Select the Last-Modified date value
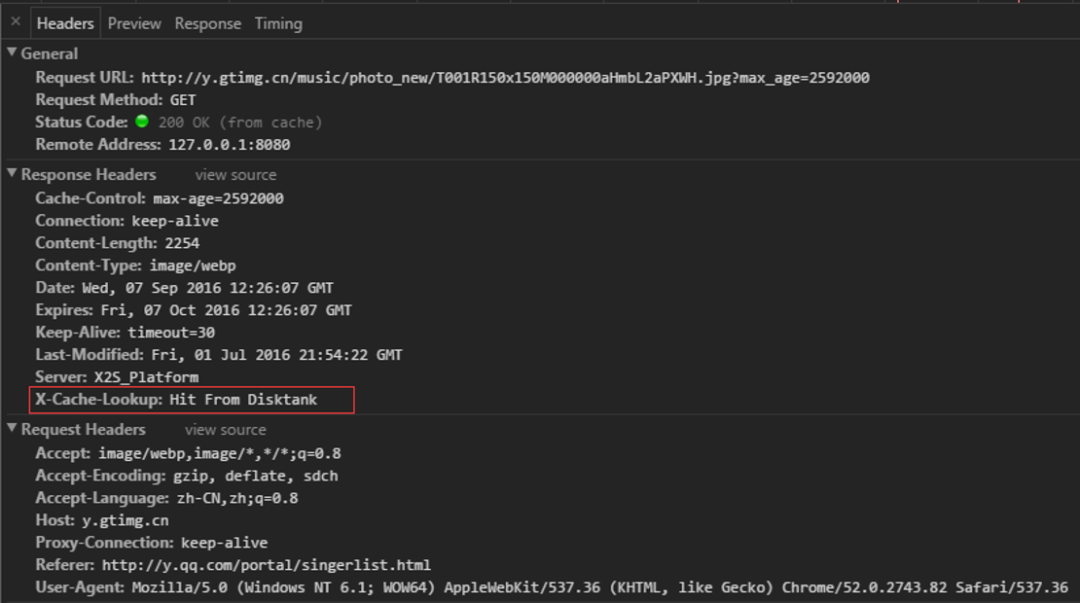 tap(277, 355)
